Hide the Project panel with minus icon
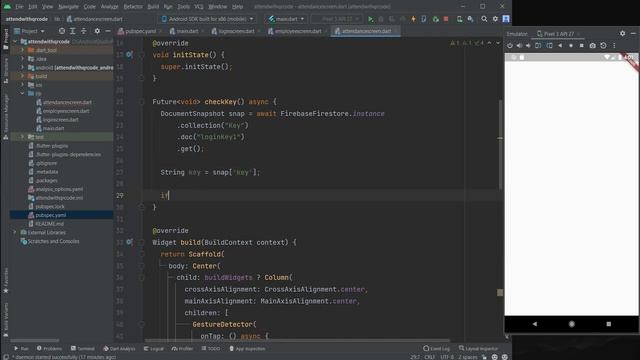This screenshot has height=360, width=640. point(108,31)
